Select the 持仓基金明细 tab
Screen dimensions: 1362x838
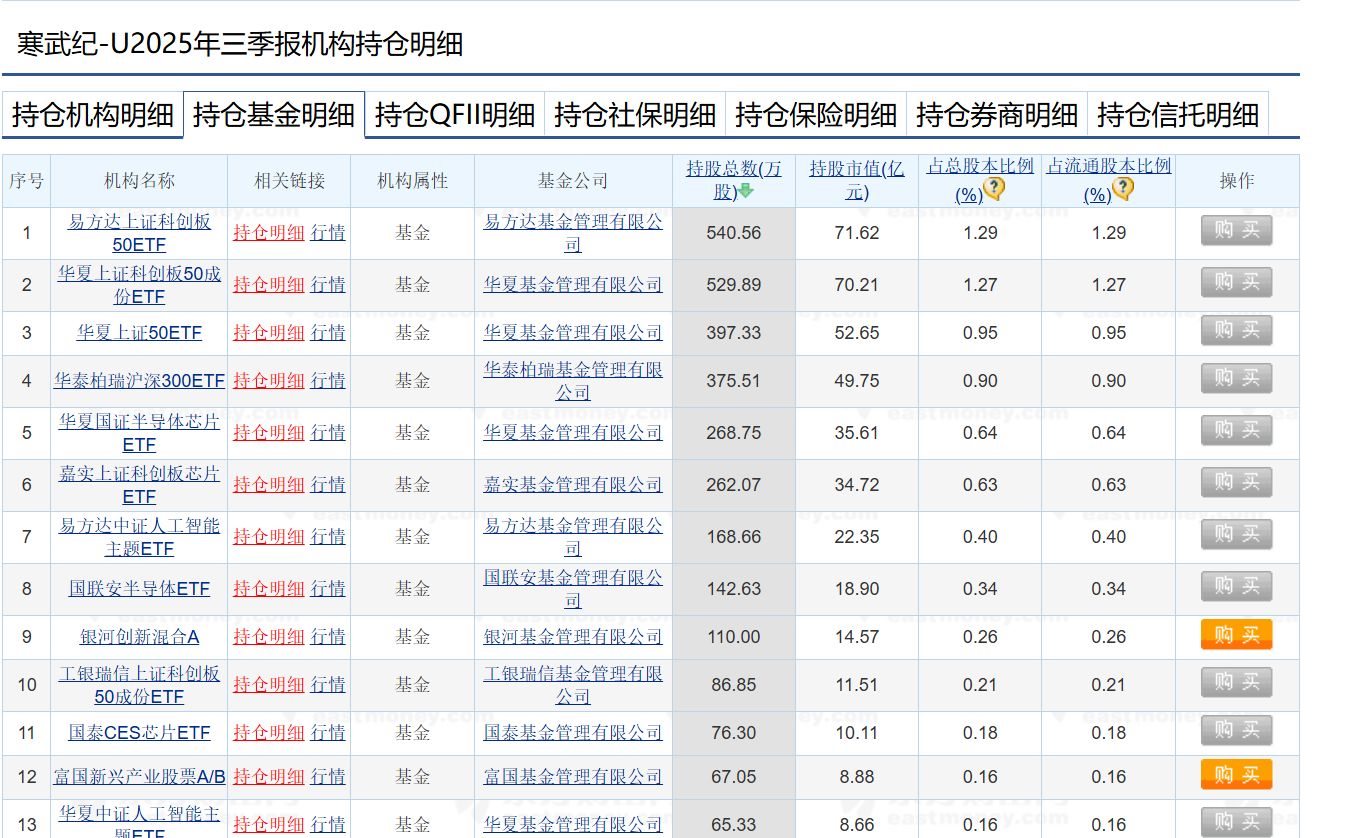coord(274,115)
